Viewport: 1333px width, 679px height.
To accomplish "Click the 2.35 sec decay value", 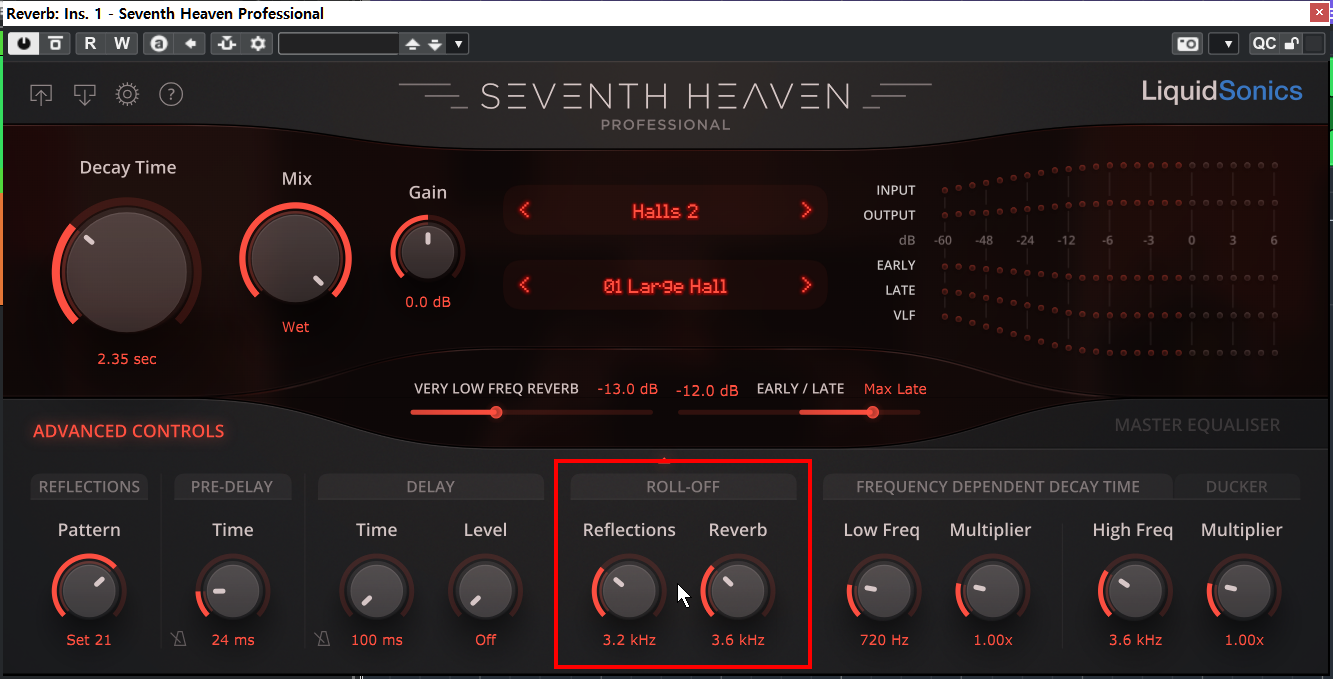I will 127,359.
